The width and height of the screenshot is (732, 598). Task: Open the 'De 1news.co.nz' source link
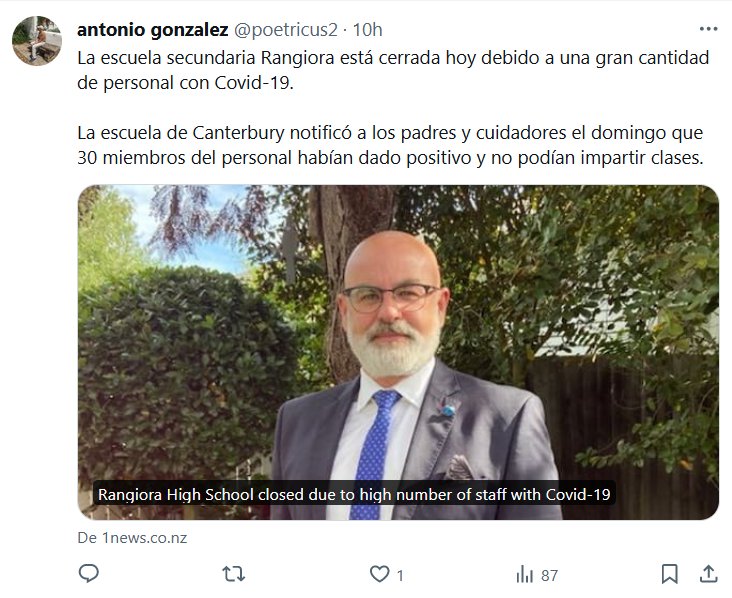coord(132,538)
